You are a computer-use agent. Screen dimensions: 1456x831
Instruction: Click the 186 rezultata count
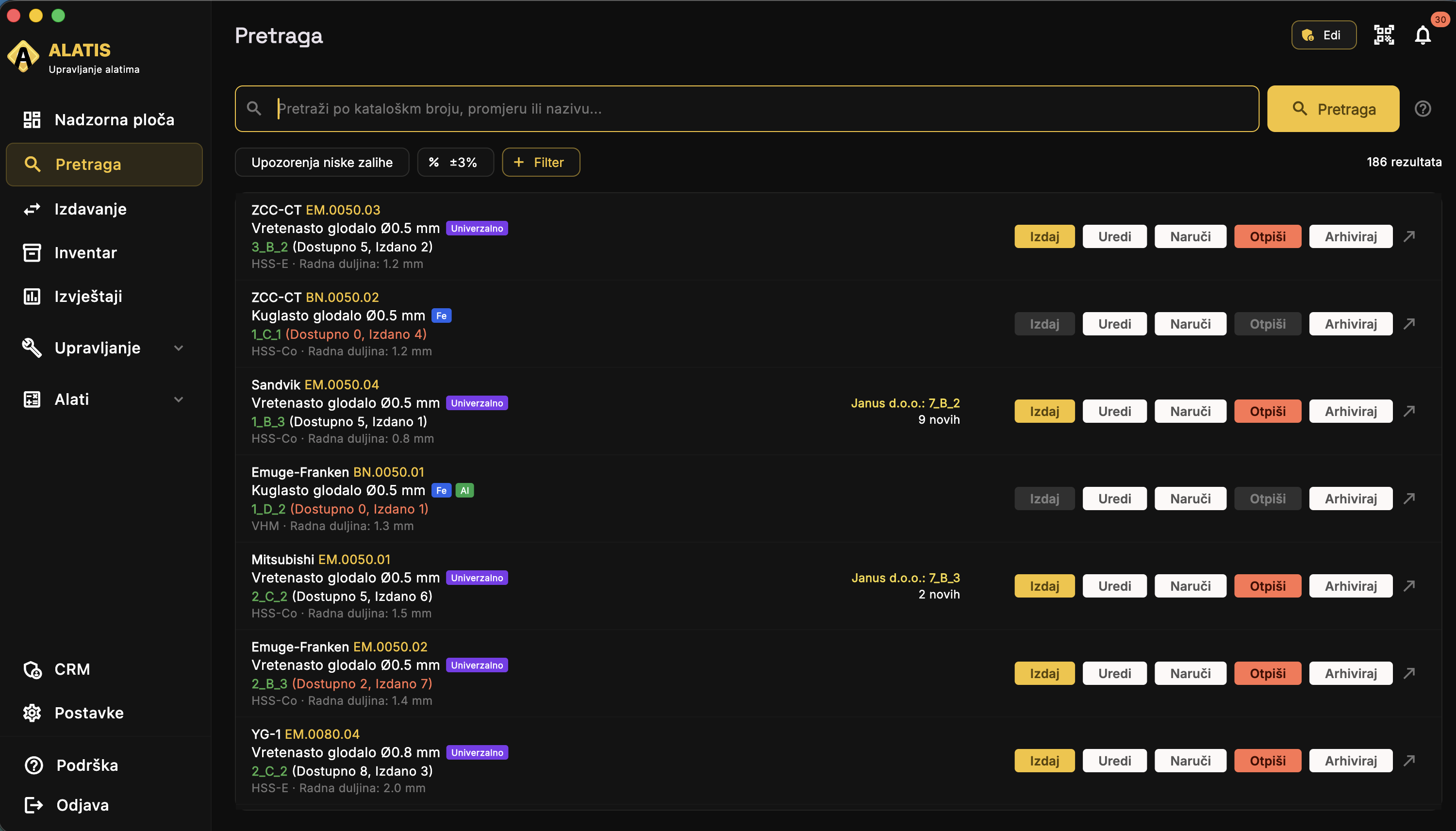pyautogui.click(x=1404, y=162)
